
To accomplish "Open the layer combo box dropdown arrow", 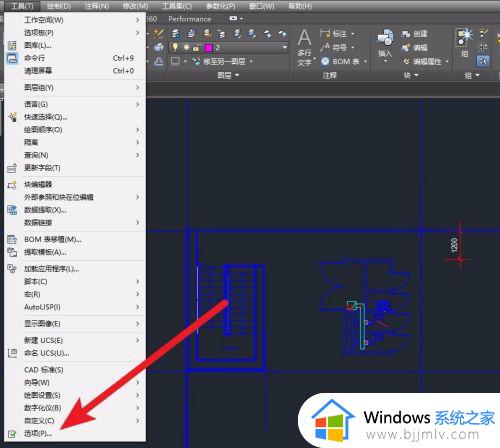I will (x=284, y=48).
